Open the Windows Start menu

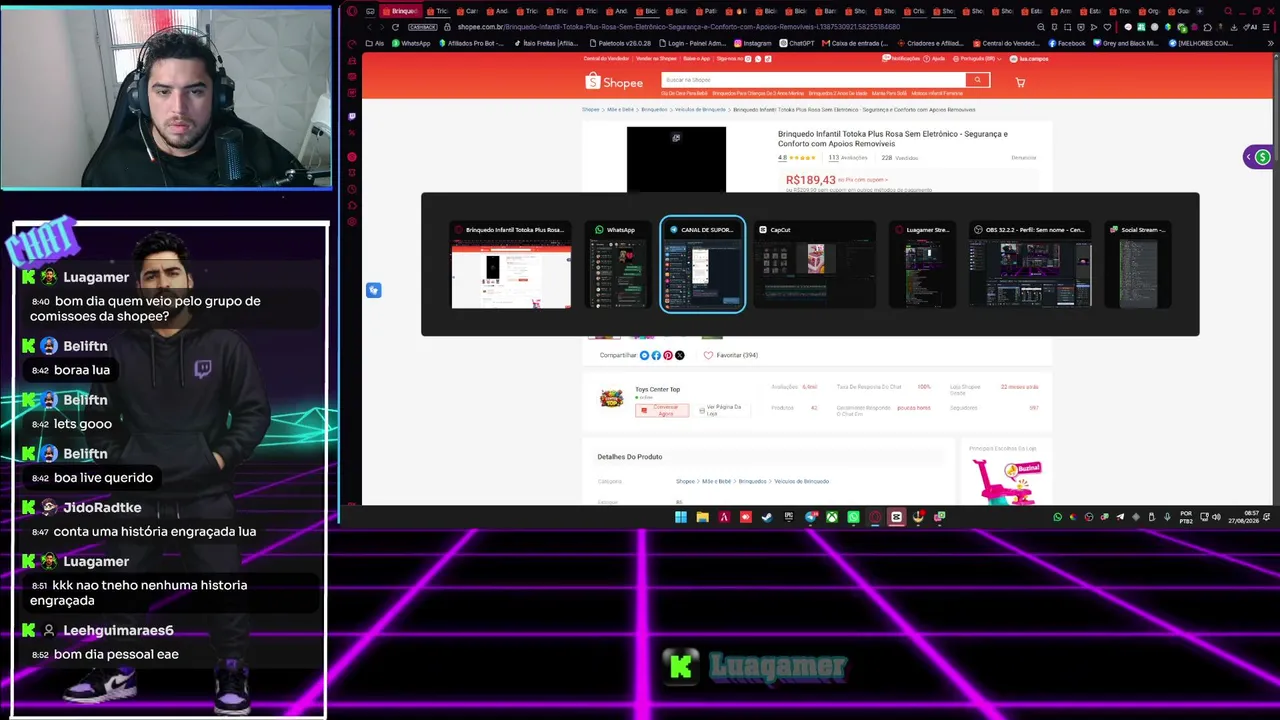(681, 517)
